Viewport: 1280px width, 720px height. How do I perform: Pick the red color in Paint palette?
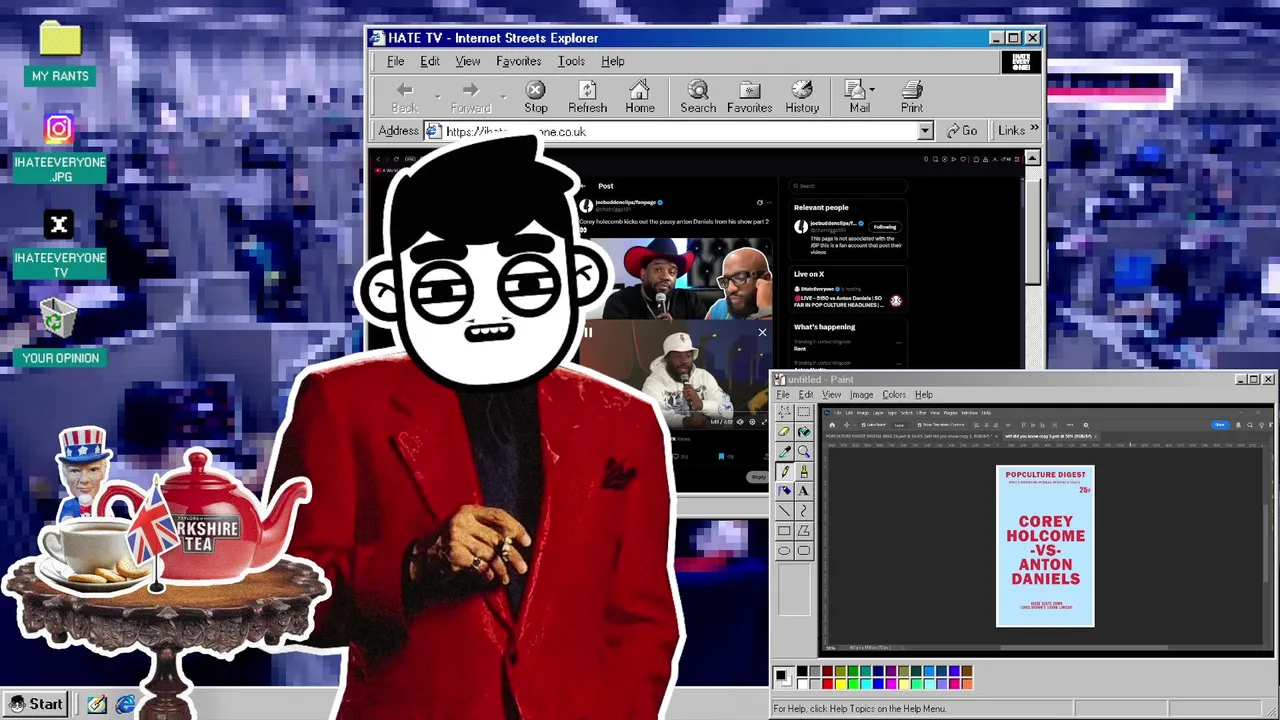point(828,684)
